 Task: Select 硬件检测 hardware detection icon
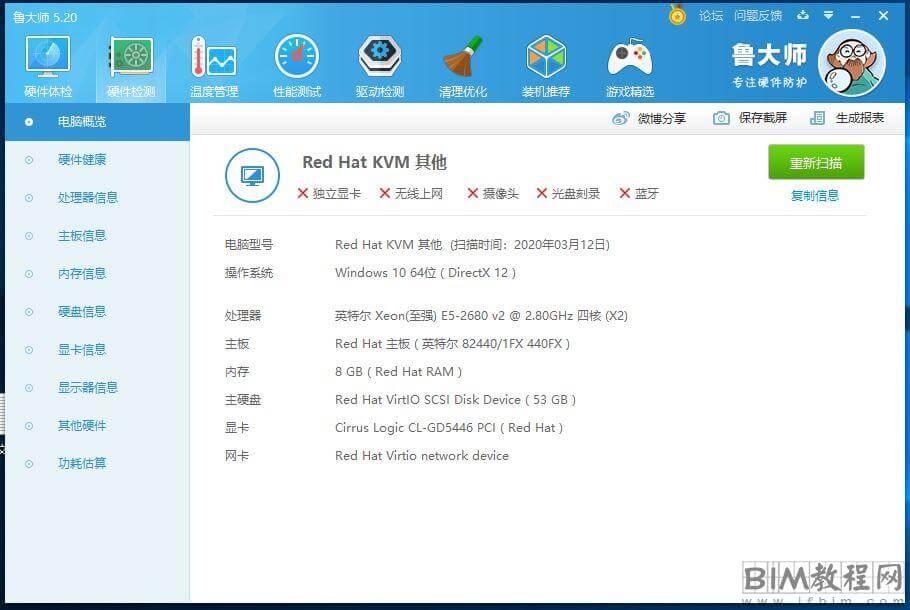[131, 66]
